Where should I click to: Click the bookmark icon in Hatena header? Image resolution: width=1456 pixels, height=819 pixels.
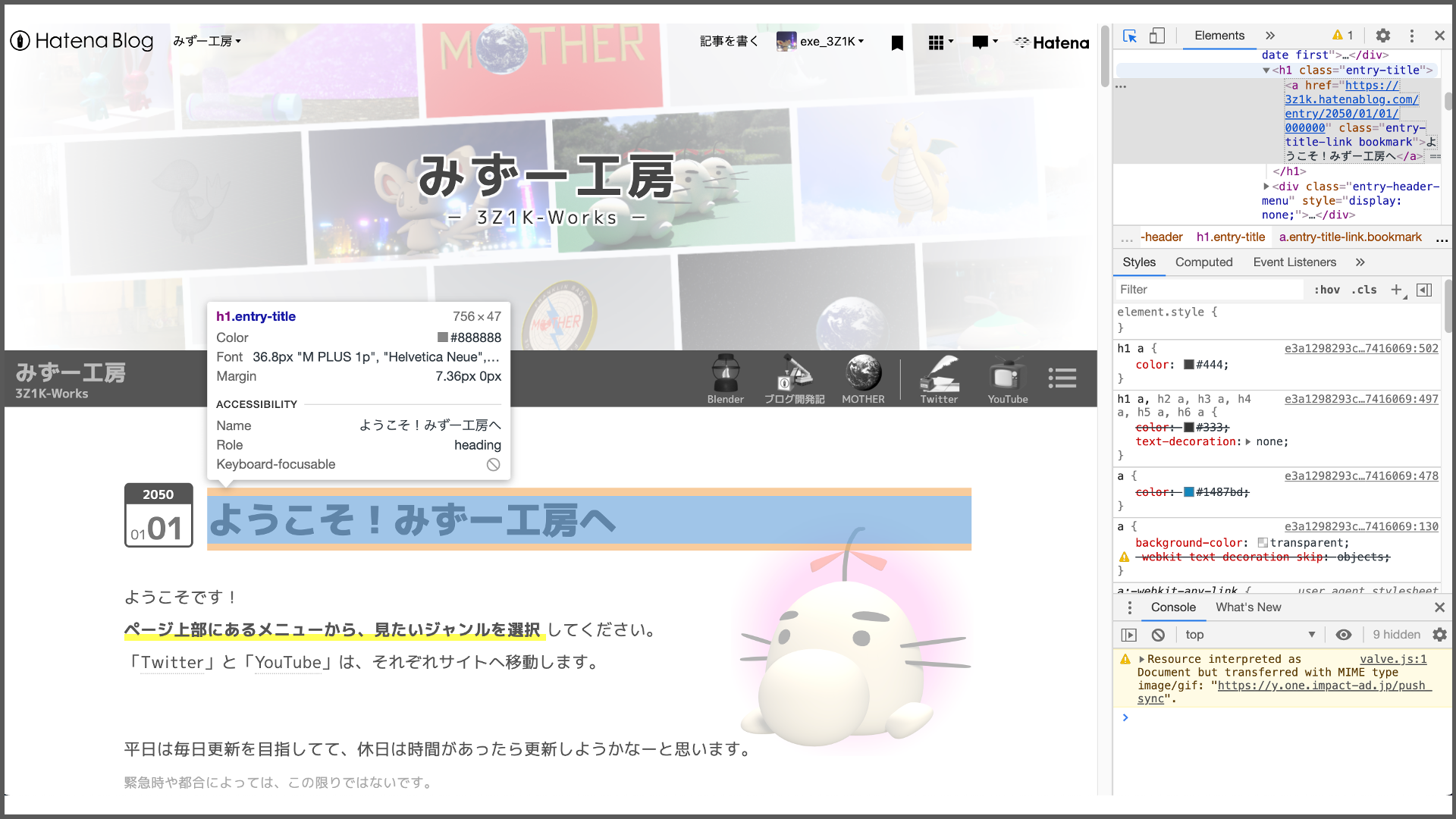coord(897,42)
